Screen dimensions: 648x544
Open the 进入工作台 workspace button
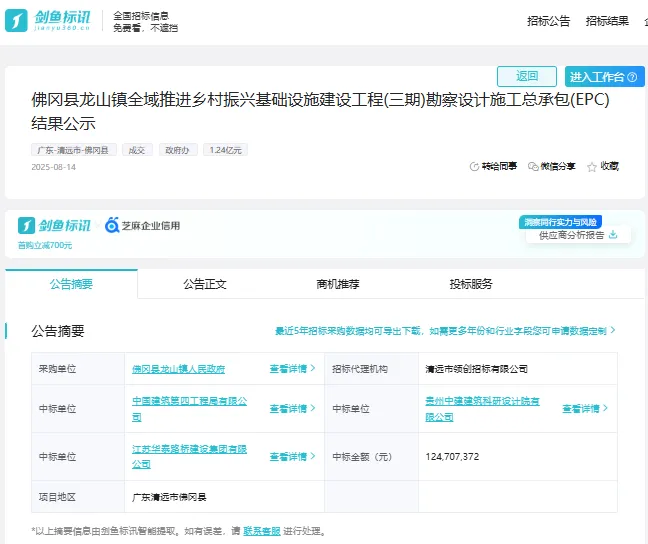(x=603, y=77)
